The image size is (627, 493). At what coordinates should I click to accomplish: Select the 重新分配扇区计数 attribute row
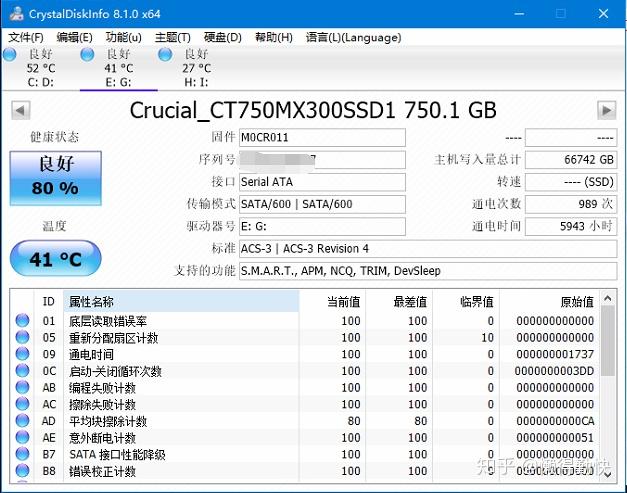click(305, 337)
